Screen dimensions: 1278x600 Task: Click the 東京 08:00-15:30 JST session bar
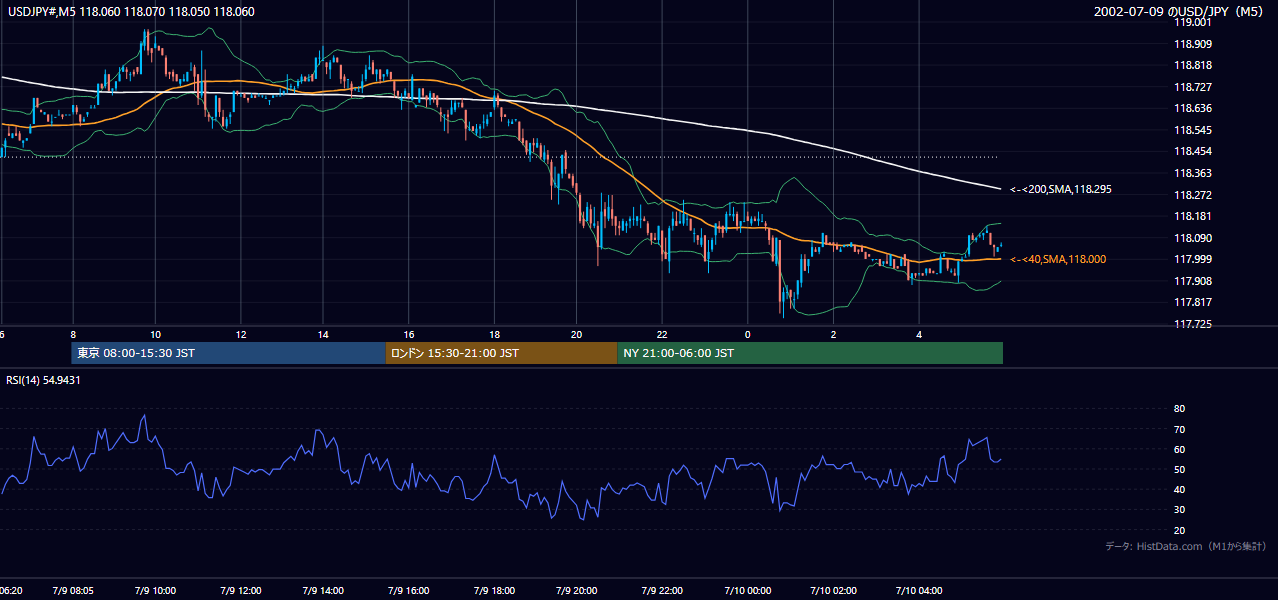click(x=228, y=353)
